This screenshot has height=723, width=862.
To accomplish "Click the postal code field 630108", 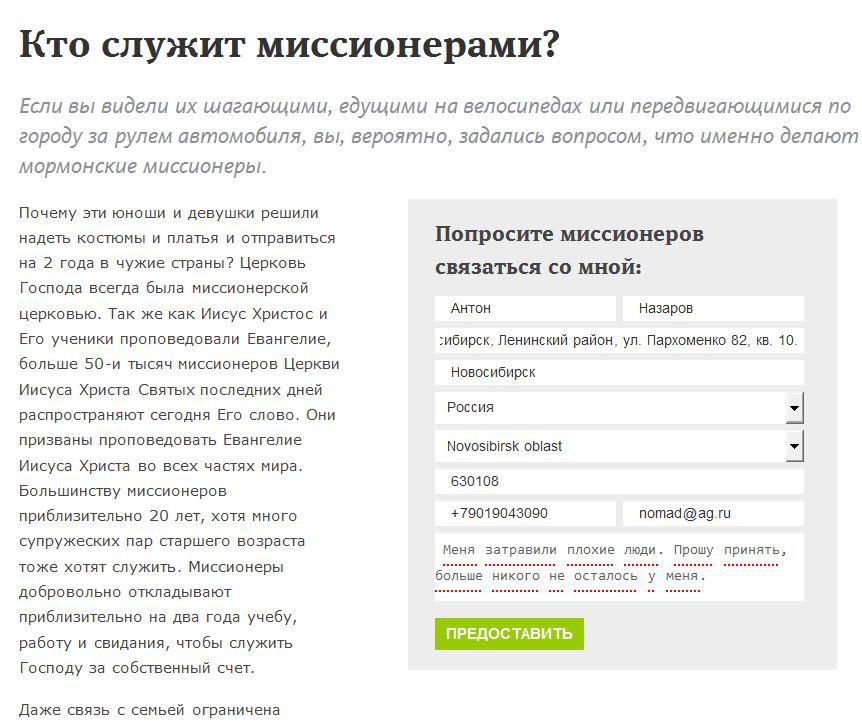I will [x=619, y=481].
